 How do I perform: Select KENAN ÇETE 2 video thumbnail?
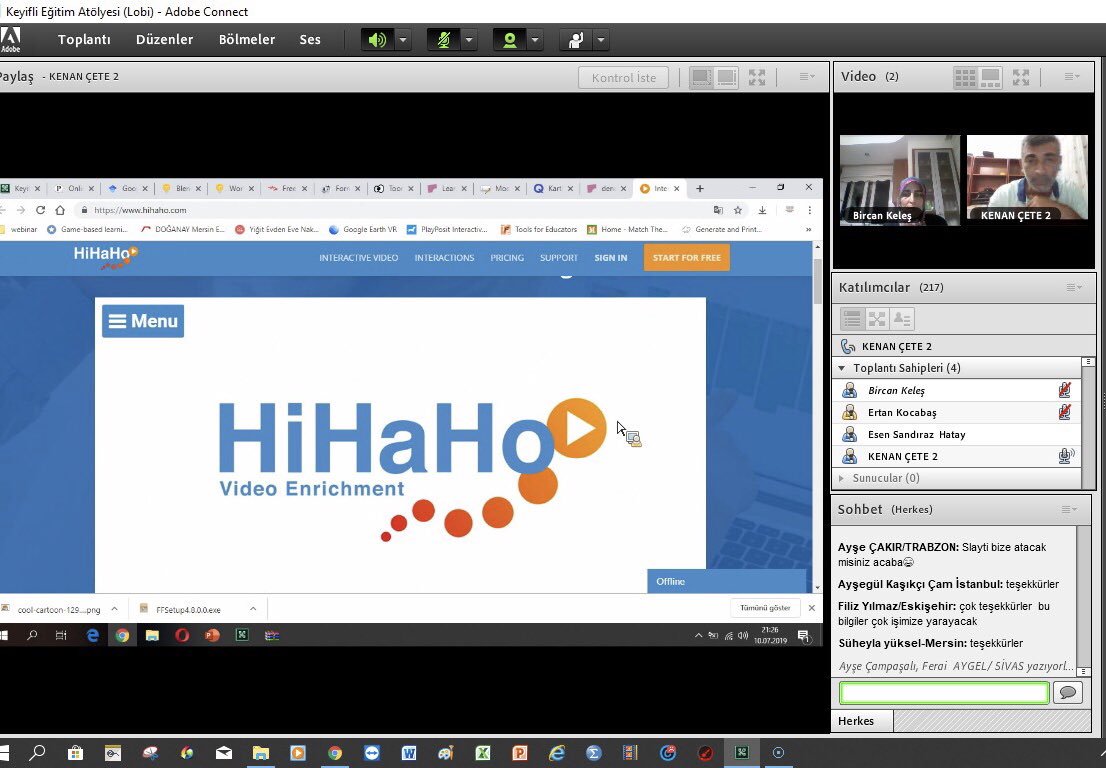1027,178
